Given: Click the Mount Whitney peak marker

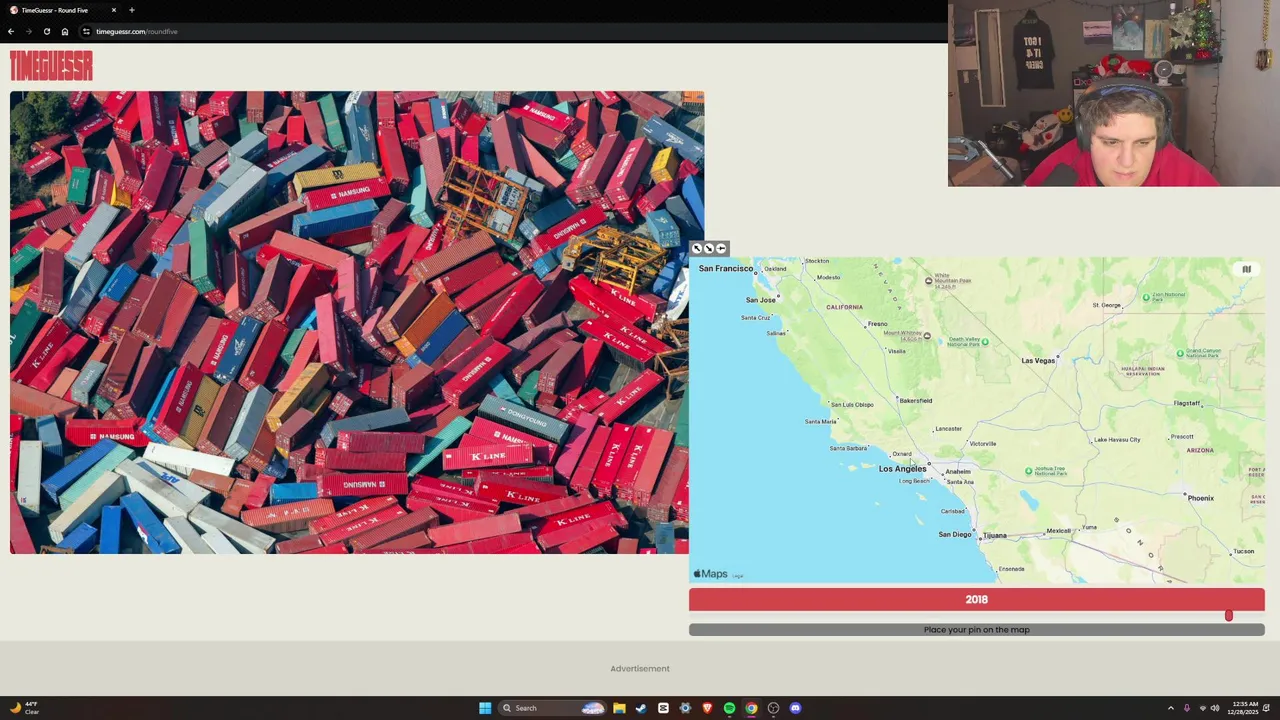Looking at the screenshot, I should [927, 336].
